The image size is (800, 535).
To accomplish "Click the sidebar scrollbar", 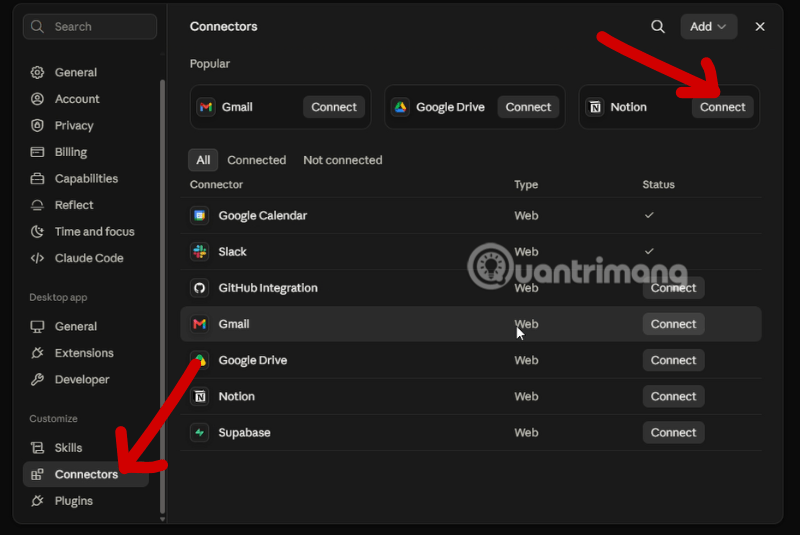I will 162,296.
